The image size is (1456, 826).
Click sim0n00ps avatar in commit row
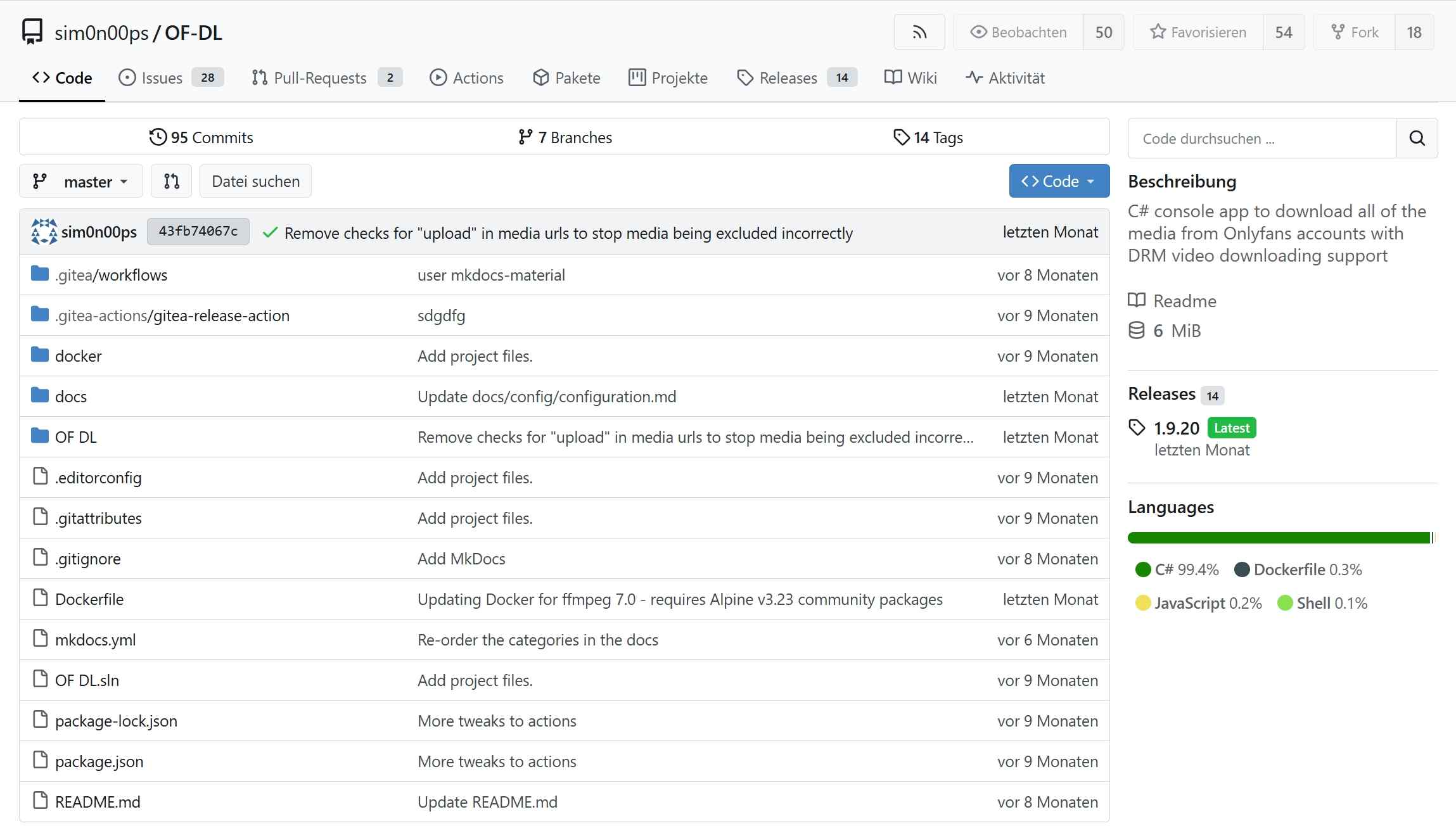tap(44, 232)
